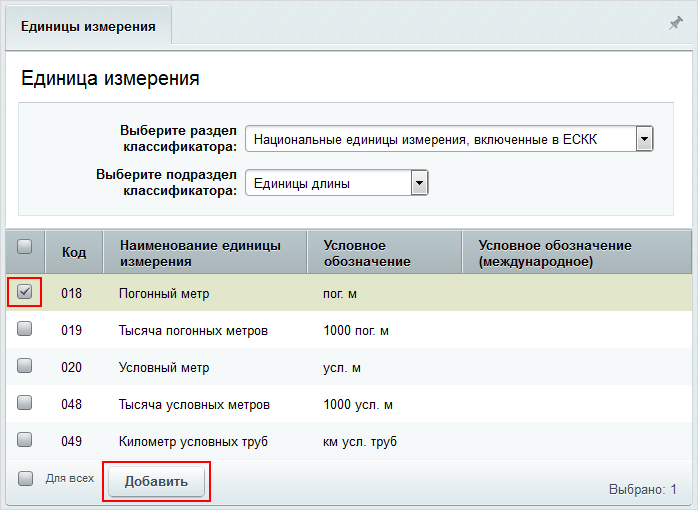Click the Погонный метр row name
Image resolution: width=698 pixels, height=510 pixels.
[x=164, y=294]
